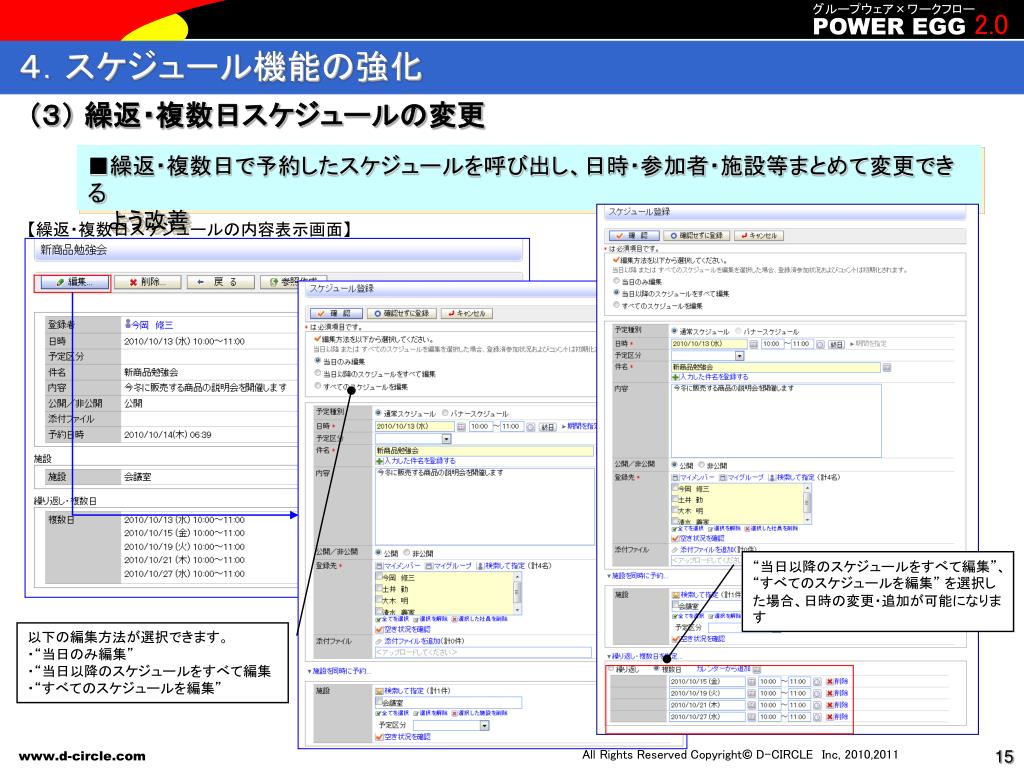Click 確認せずに登録 in the front スケジュール登録 window

click(x=697, y=236)
